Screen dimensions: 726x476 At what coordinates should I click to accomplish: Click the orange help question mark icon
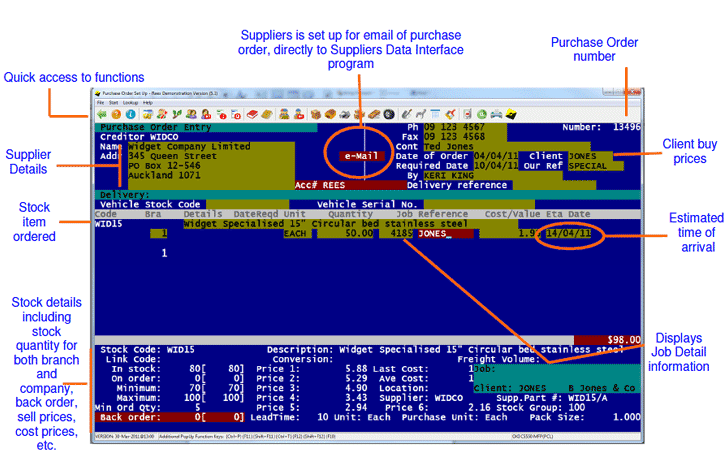tap(116, 115)
